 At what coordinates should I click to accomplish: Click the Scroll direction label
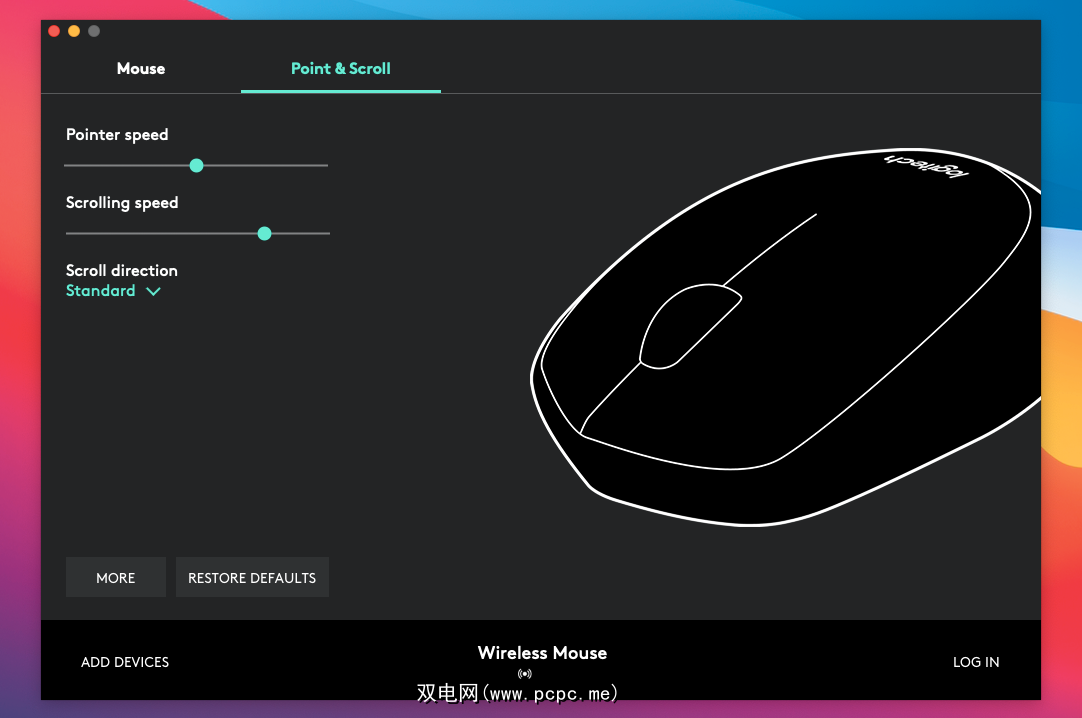121,270
